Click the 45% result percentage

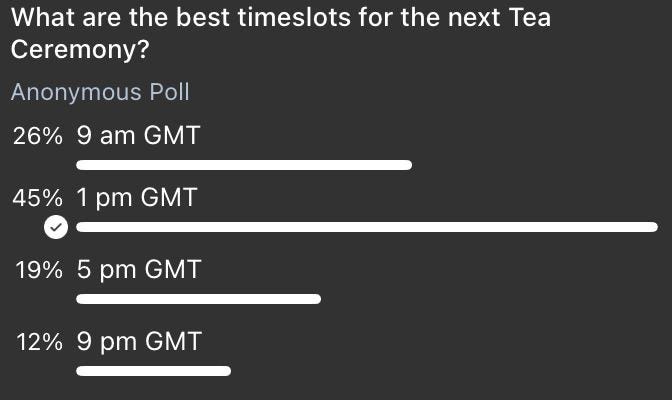[x=38, y=198]
